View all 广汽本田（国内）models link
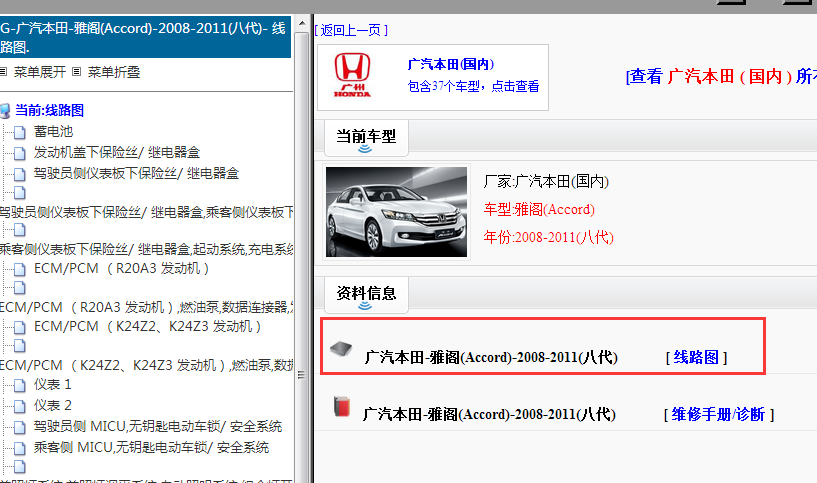Screen dimensions: 817x483 pyautogui.click(x=721, y=77)
